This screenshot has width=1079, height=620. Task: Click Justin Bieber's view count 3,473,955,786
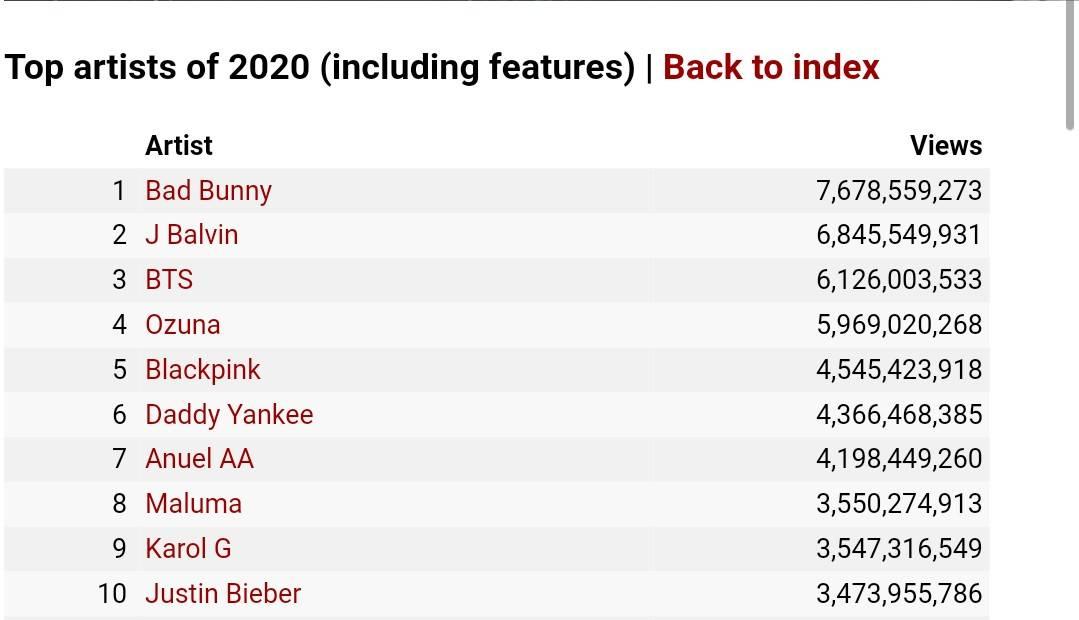pos(899,594)
